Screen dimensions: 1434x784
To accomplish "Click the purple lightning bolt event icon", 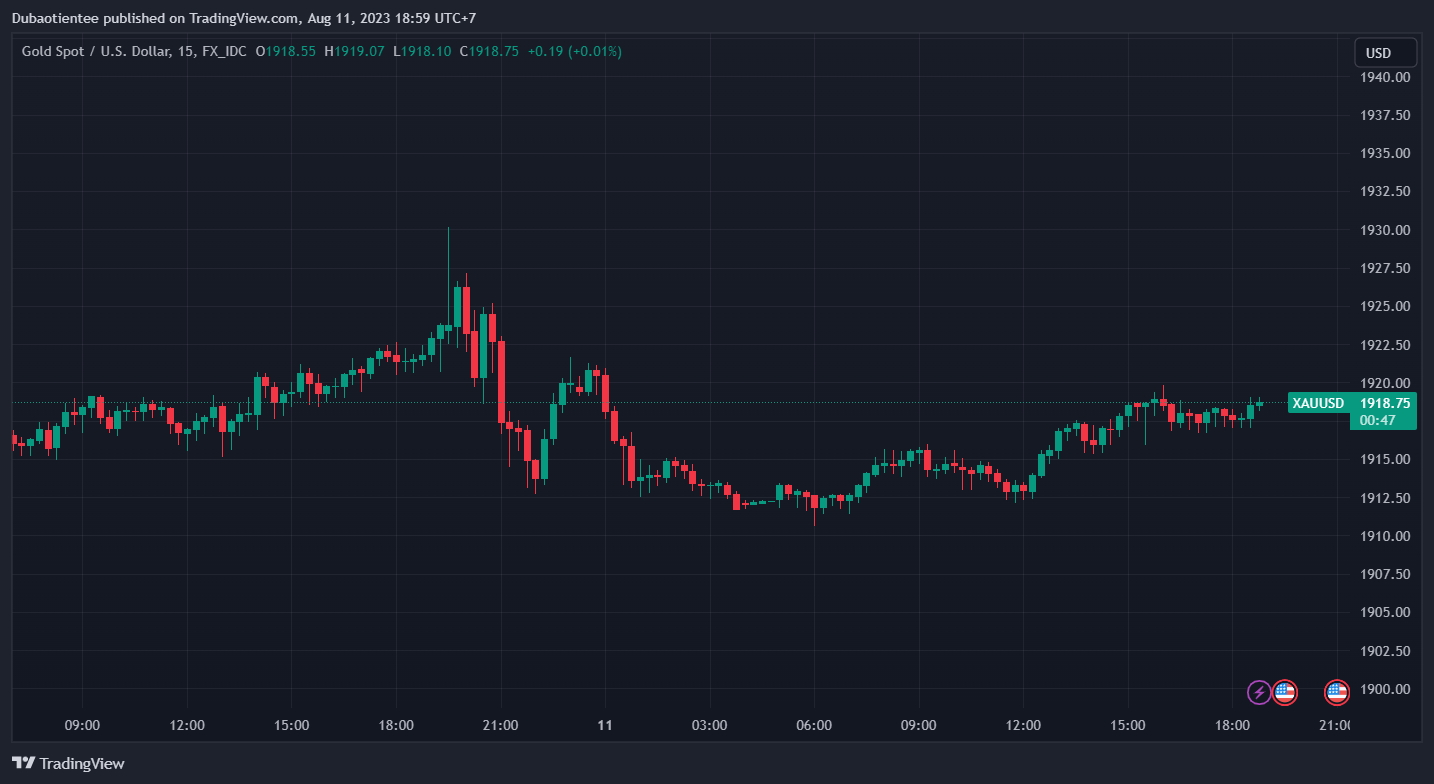I will (1260, 691).
